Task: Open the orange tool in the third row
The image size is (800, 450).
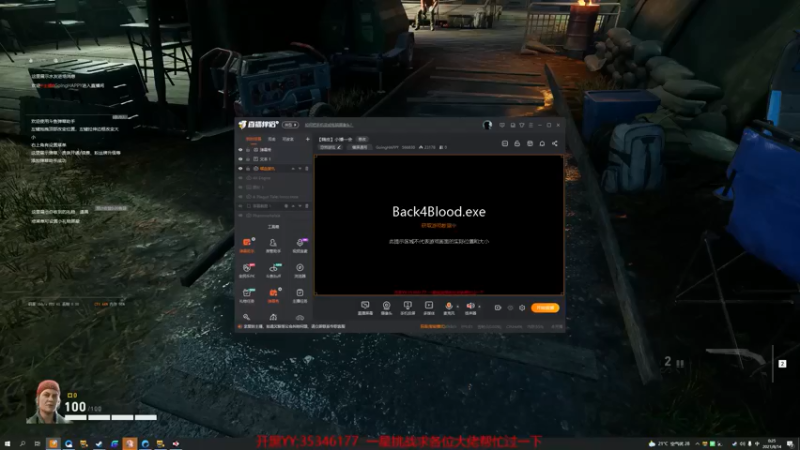Action: 273,295
